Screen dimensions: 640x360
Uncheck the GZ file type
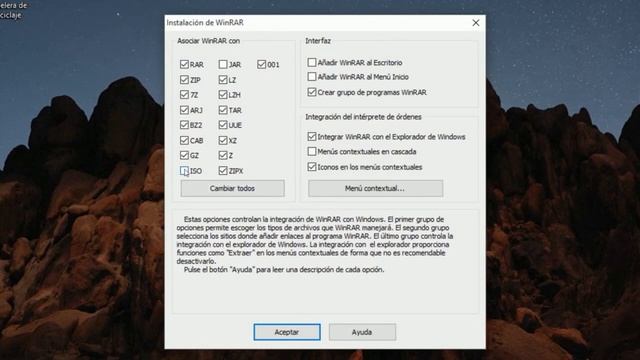(x=184, y=156)
